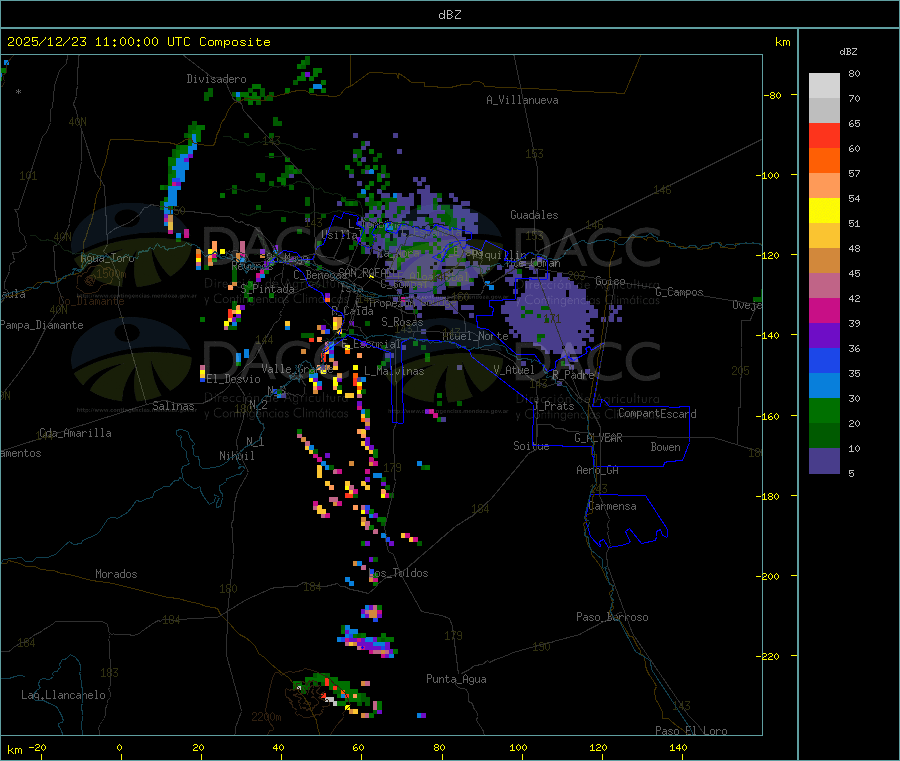Click the magenta 39-42 dBZ legend swatch
The height and width of the screenshot is (761, 900).
tap(824, 310)
